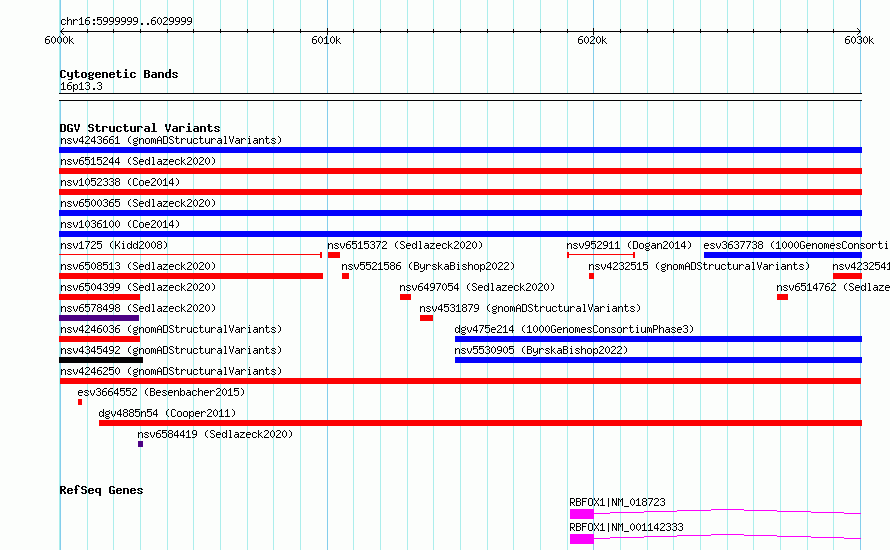Select blue bar under nsv1036100
The width and height of the screenshot is (890, 550).
click(x=460, y=234)
